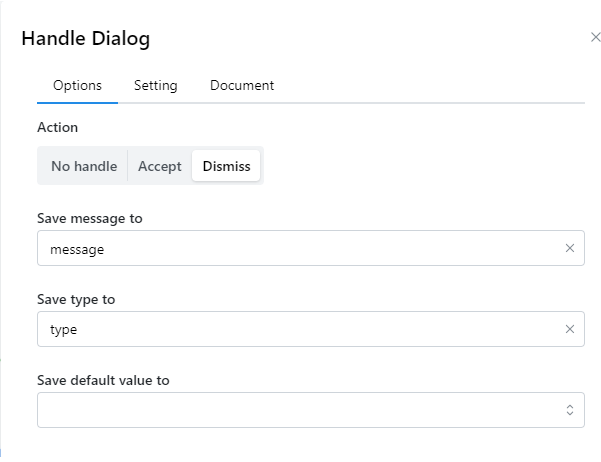The width and height of the screenshot is (601, 462).
Task: Click the up-down chevron in default value field
Action: (x=569, y=410)
